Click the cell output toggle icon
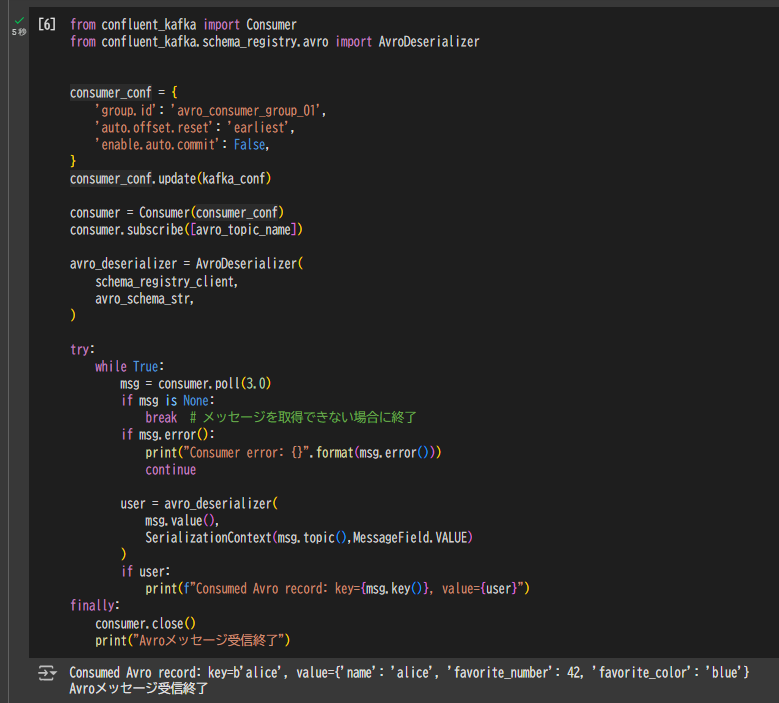 coord(47,673)
